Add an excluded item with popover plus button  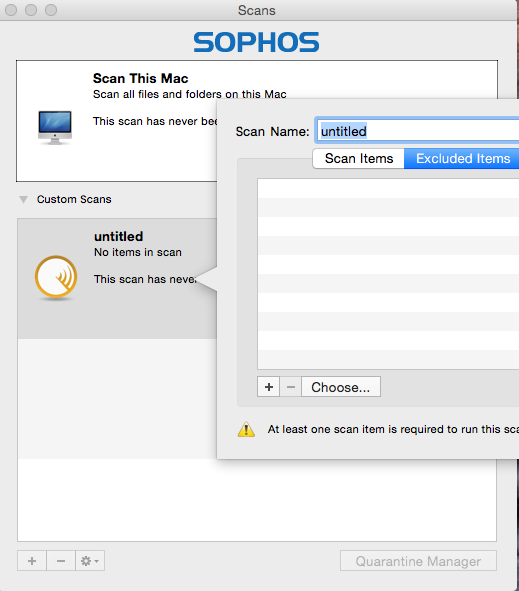coord(268,387)
